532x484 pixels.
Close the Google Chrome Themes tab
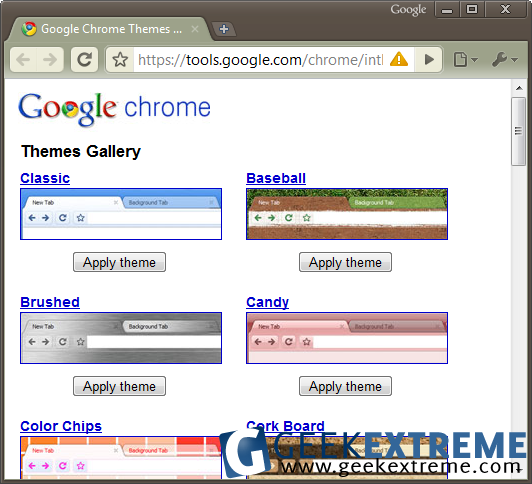(195, 29)
